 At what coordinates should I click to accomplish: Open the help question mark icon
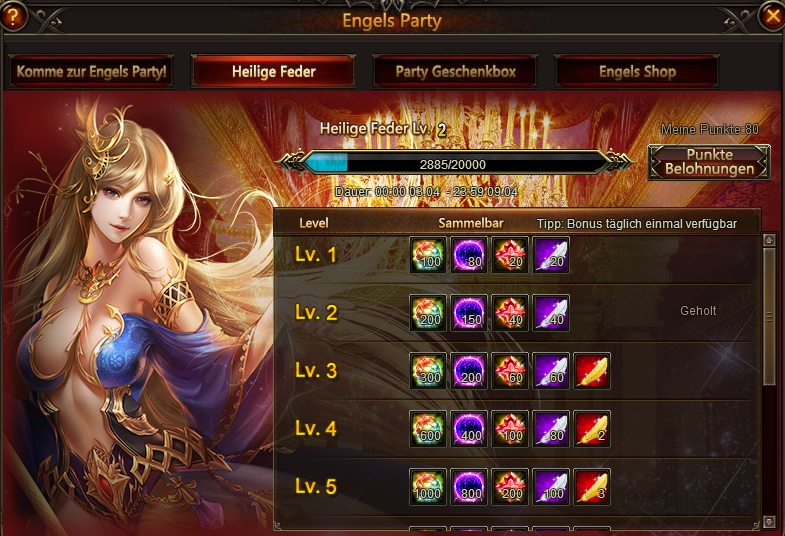(x=12, y=15)
